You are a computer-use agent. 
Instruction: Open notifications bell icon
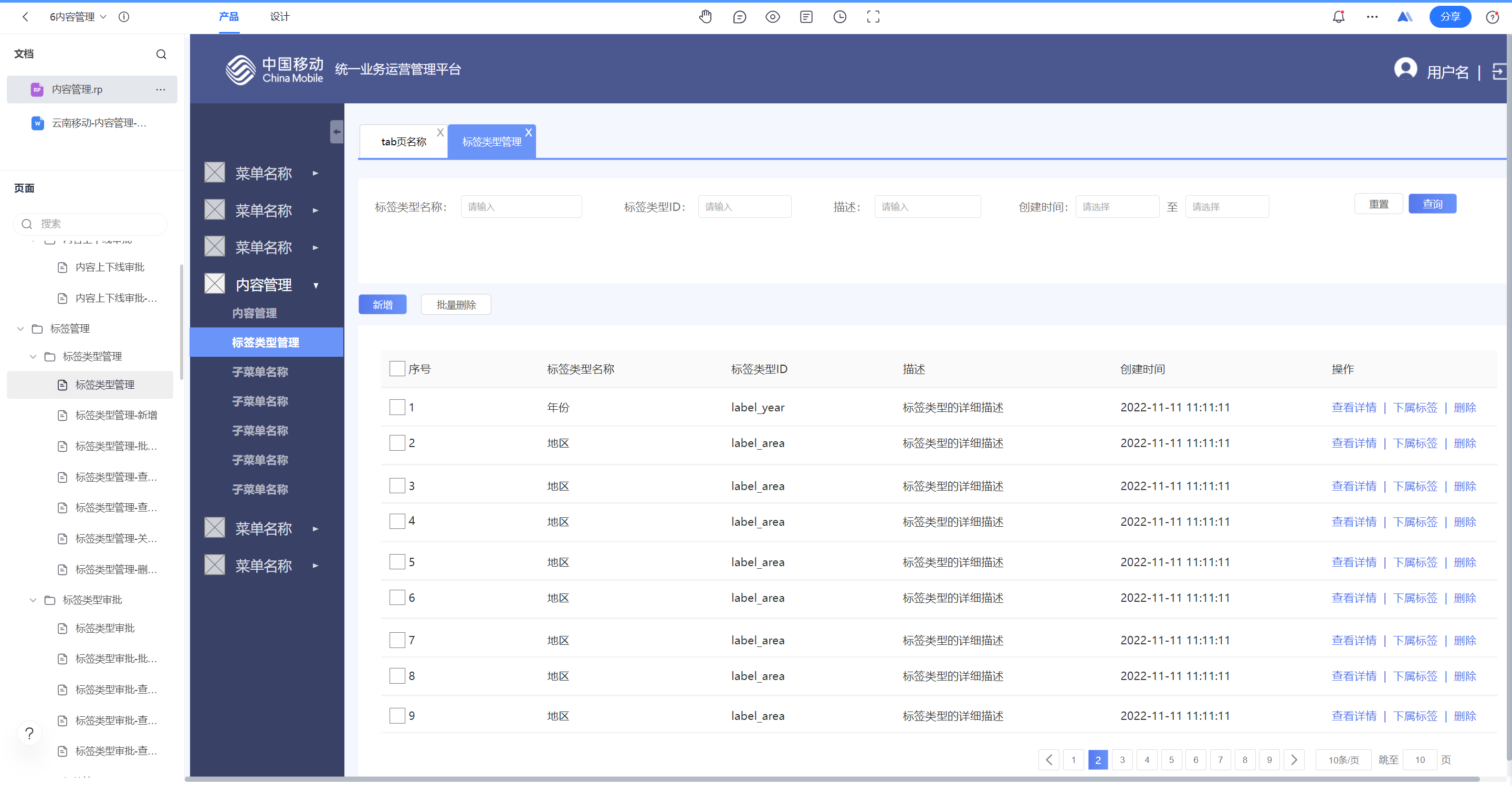[x=1338, y=17]
